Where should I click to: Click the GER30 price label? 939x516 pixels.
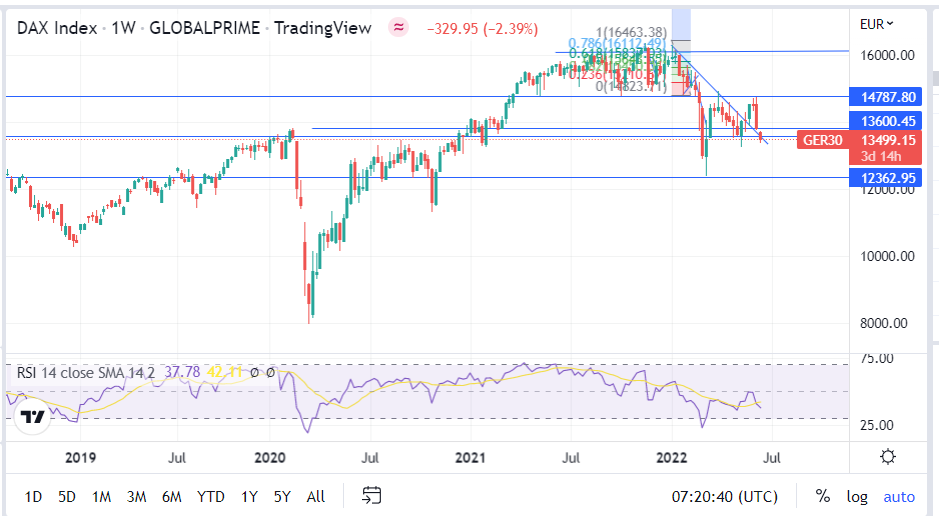[822, 140]
